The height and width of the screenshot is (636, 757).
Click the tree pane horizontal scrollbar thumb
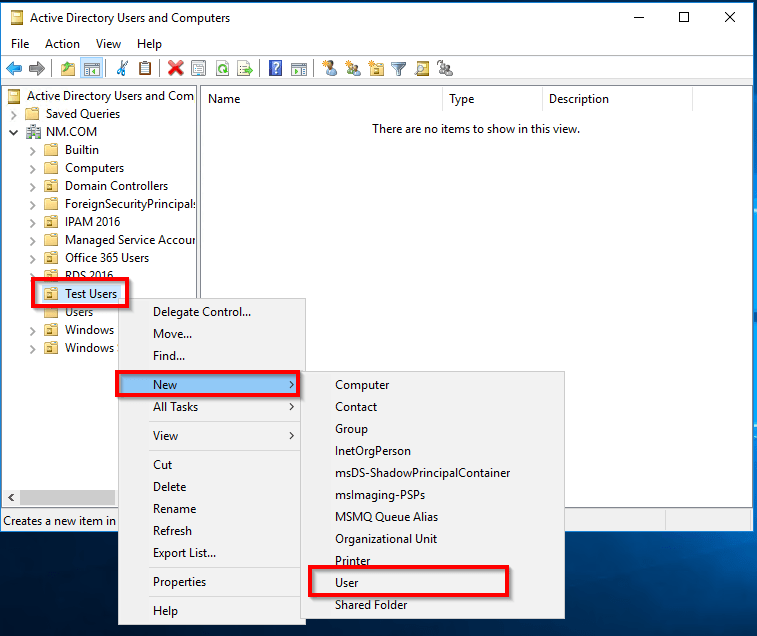[x=68, y=497]
